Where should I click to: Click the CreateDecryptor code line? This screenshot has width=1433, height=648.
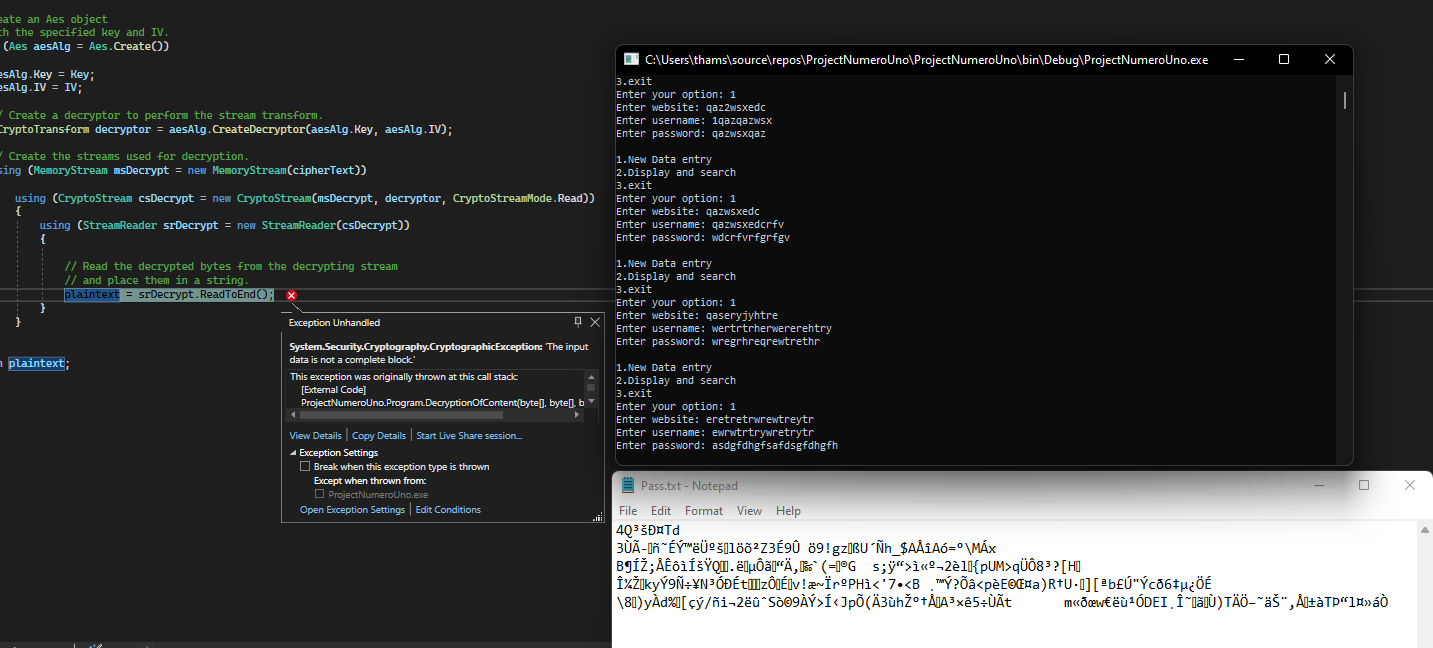click(226, 130)
